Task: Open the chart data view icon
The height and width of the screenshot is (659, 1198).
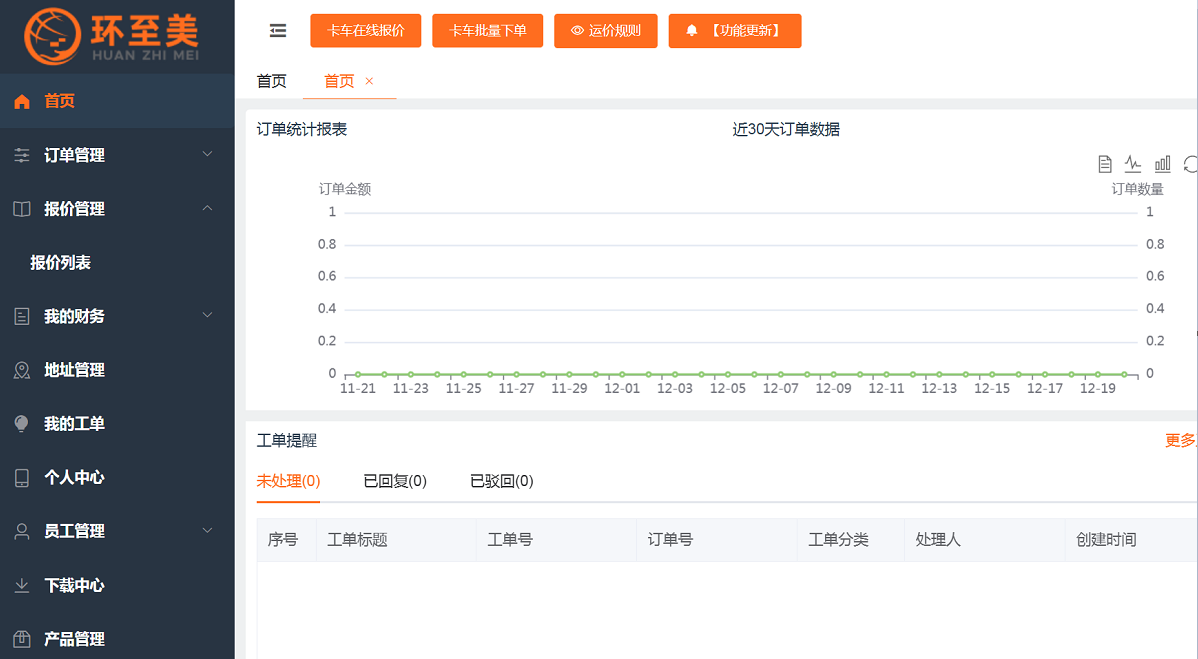Action: (x=1103, y=163)
